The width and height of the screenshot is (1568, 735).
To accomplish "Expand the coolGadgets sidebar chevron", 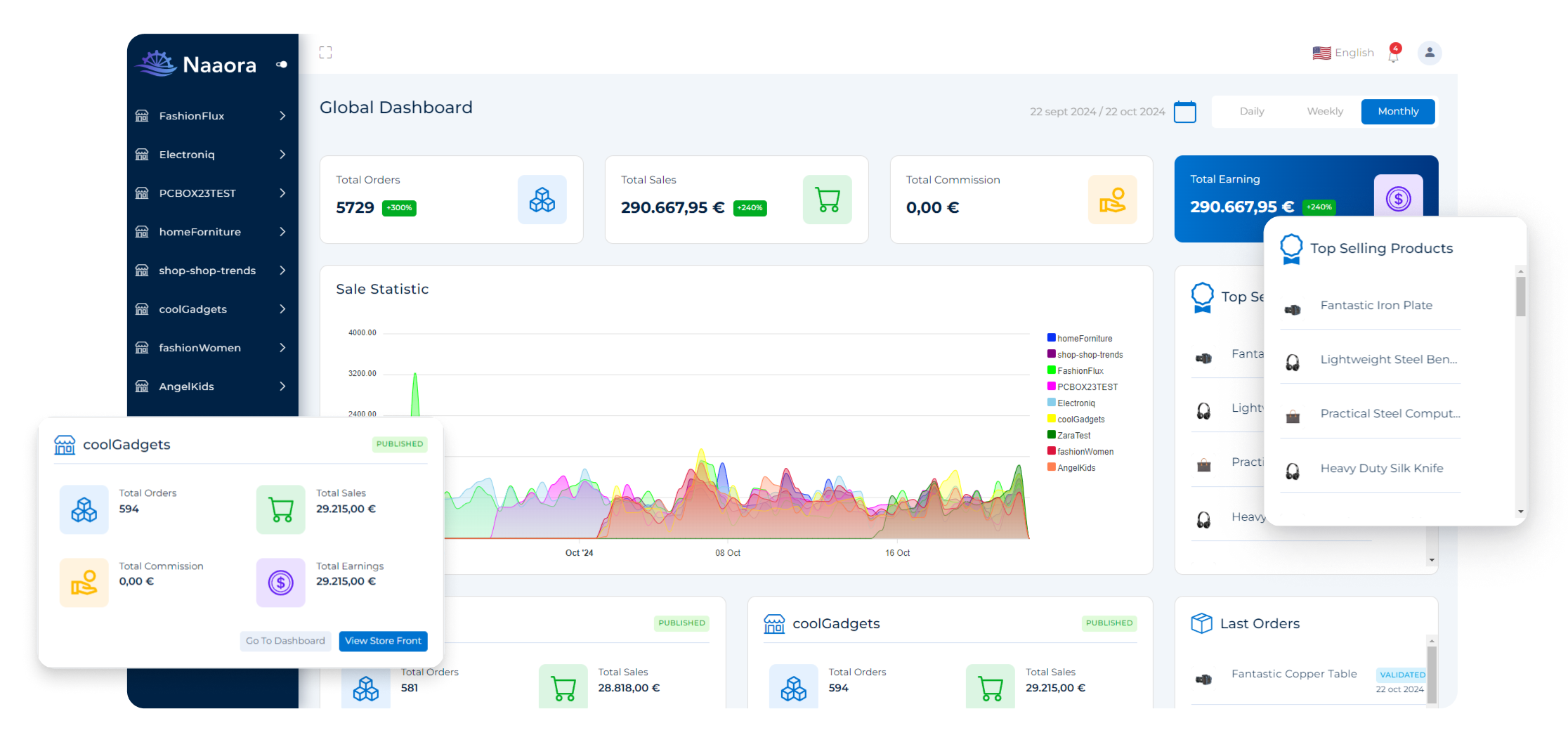I will click(282, 309).
